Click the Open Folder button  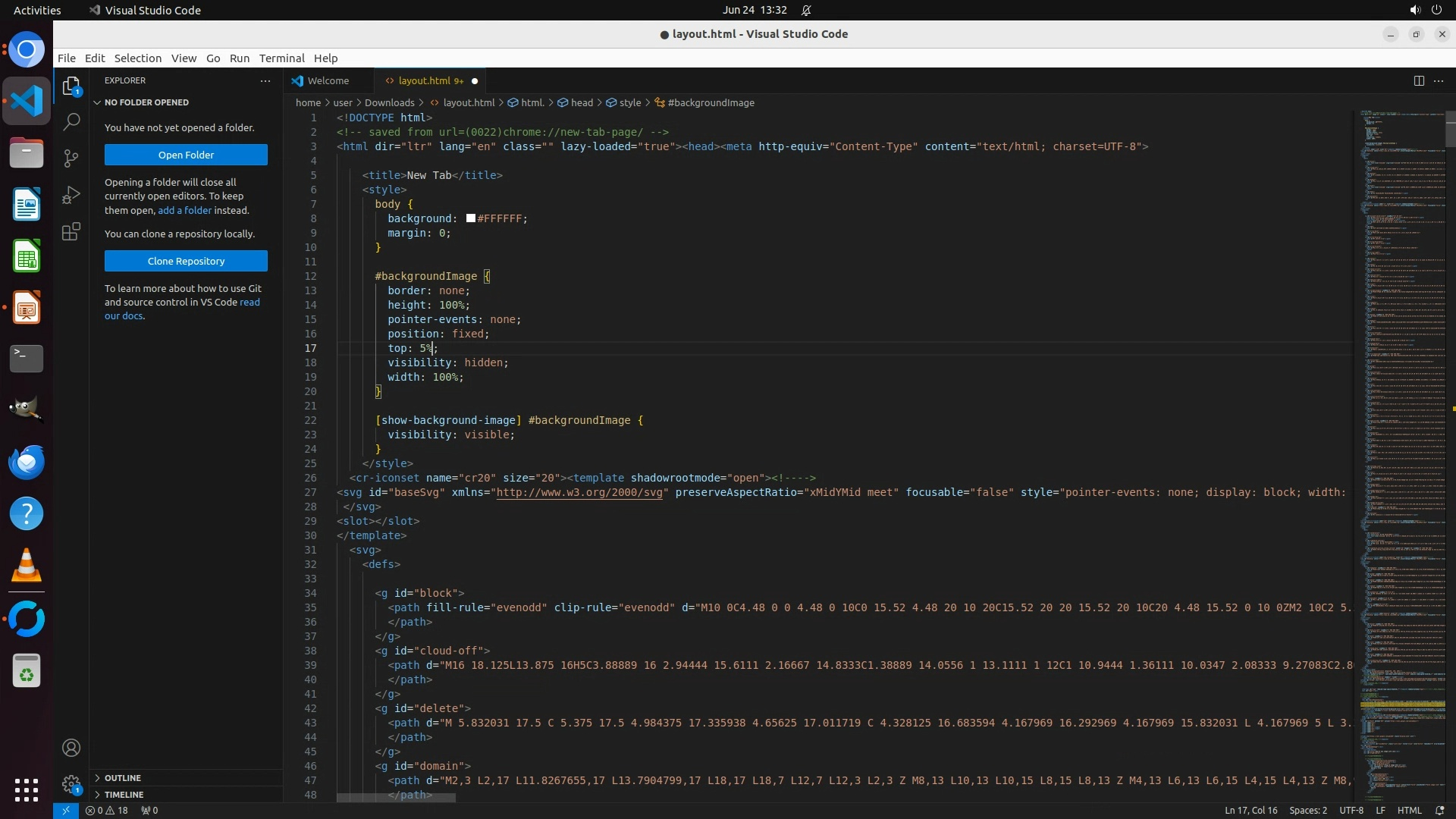pyautogui.click(x=186, y=155)
